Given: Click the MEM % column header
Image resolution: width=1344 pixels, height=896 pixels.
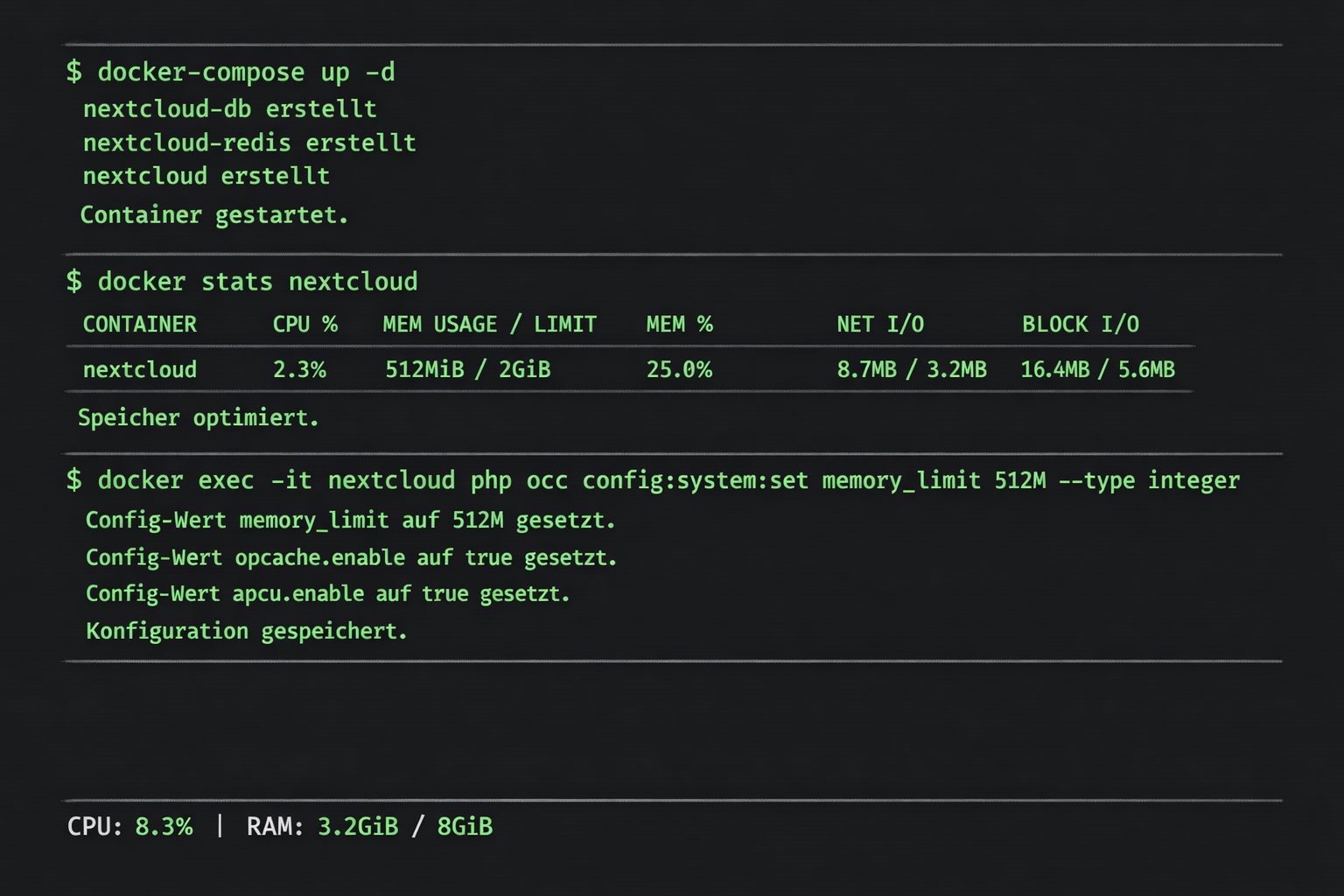Looking at the screenshot, I should click(679, 324).
